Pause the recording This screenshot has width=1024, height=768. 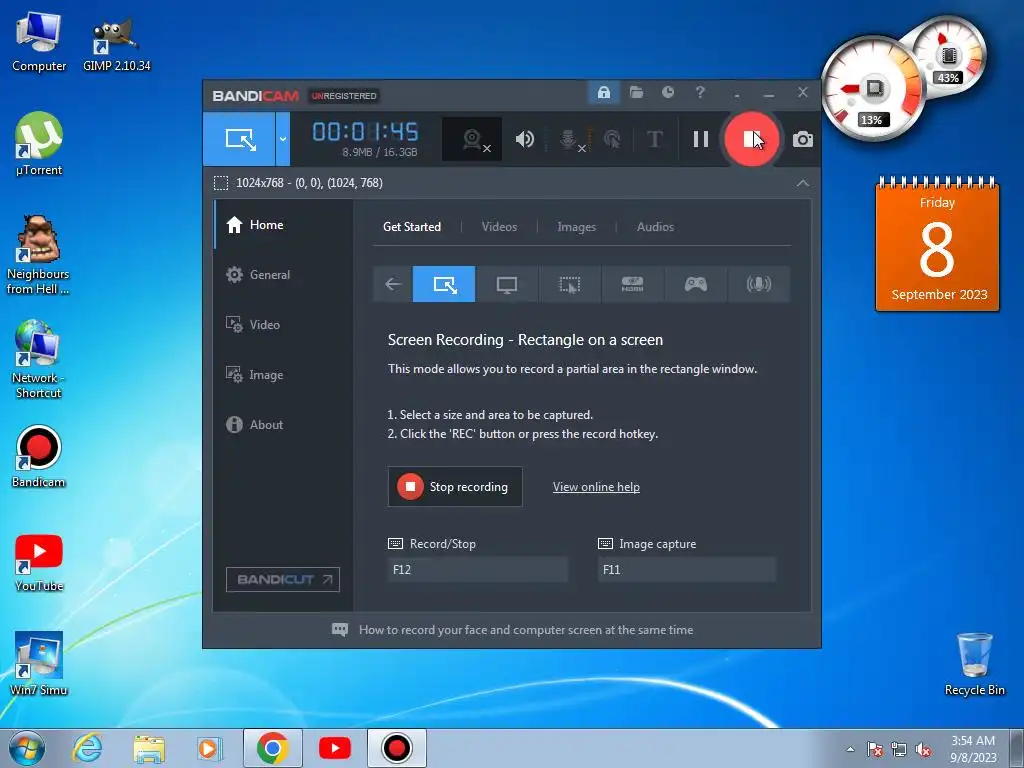click(x=701, y=139)
